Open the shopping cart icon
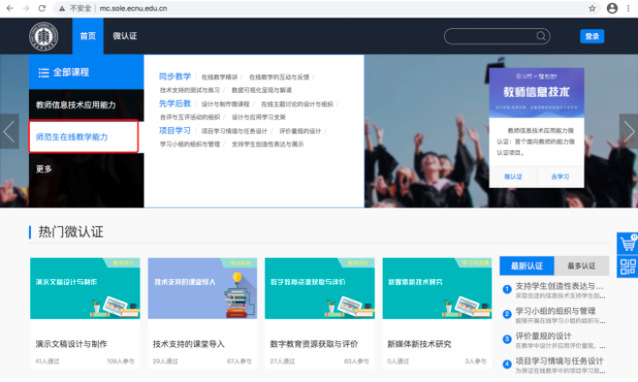 point(627,243)
